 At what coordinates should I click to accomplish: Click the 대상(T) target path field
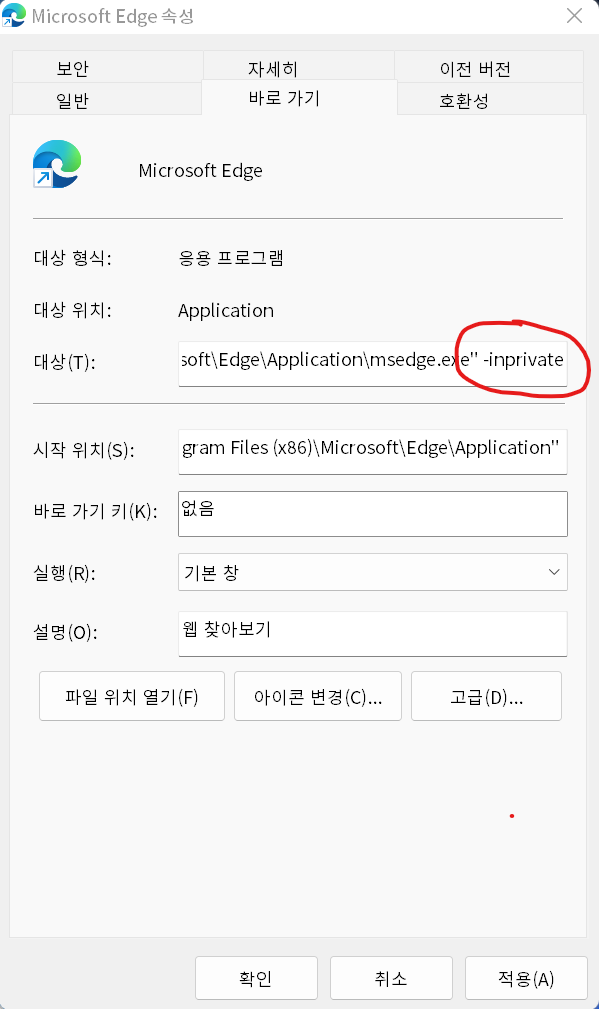point(373,364)
